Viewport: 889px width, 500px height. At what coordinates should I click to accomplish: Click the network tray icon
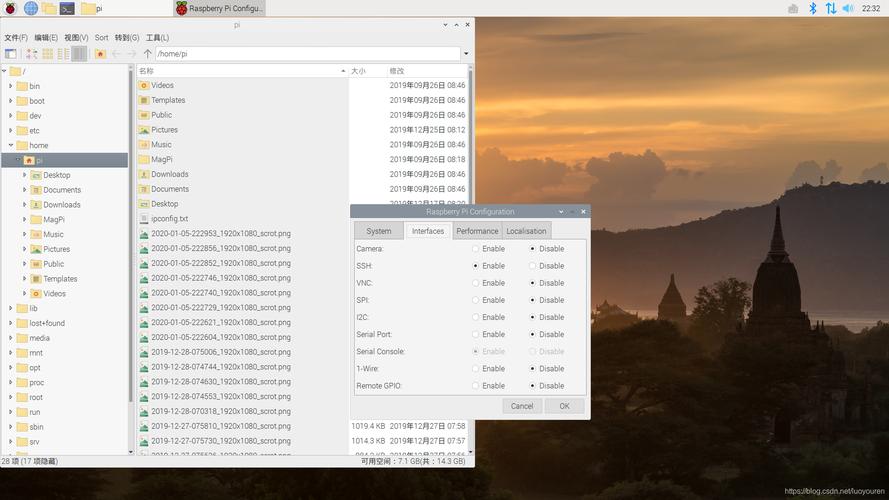830,8
